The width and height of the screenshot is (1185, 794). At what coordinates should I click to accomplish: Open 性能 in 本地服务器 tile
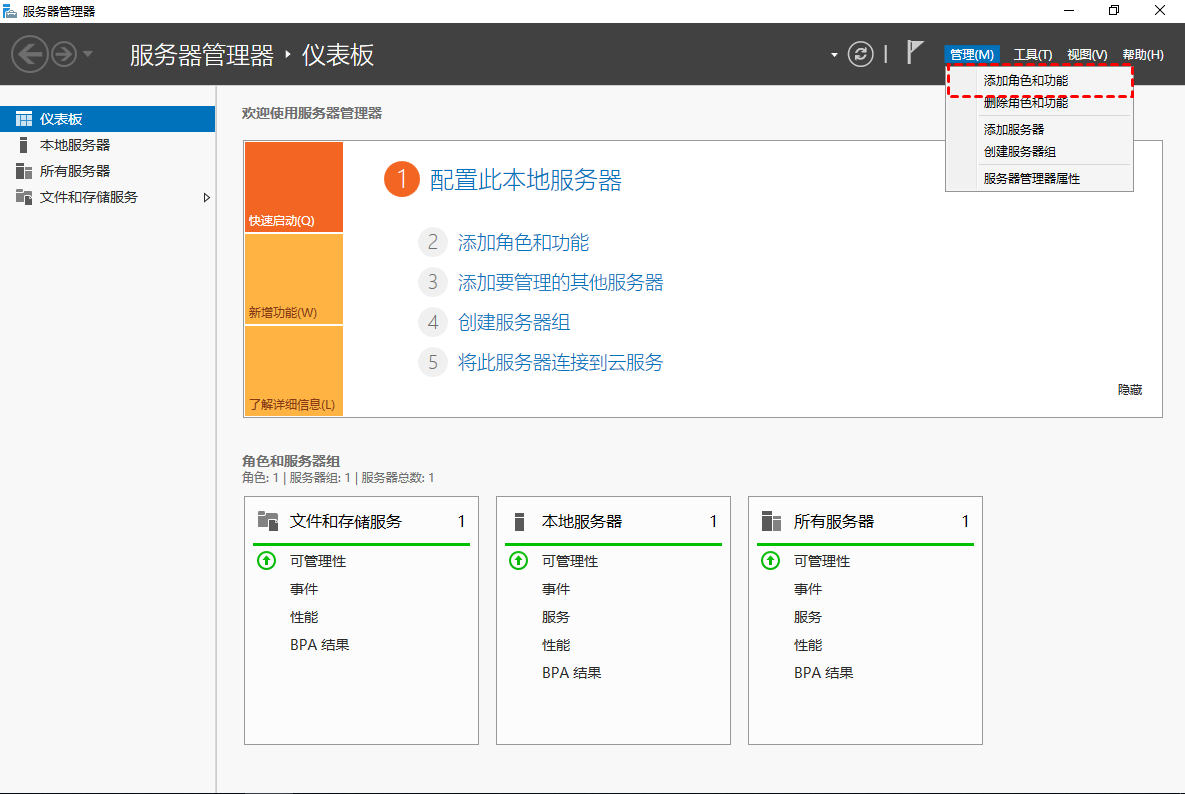click(555, 645)
